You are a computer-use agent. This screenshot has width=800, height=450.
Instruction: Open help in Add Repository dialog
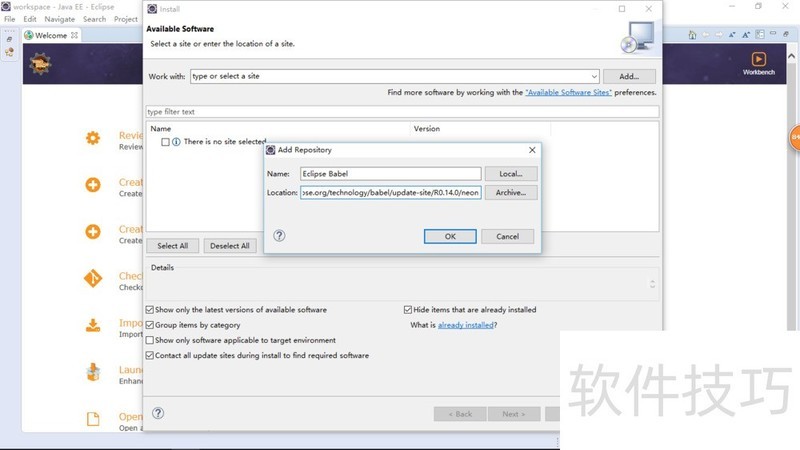[279, 236]
